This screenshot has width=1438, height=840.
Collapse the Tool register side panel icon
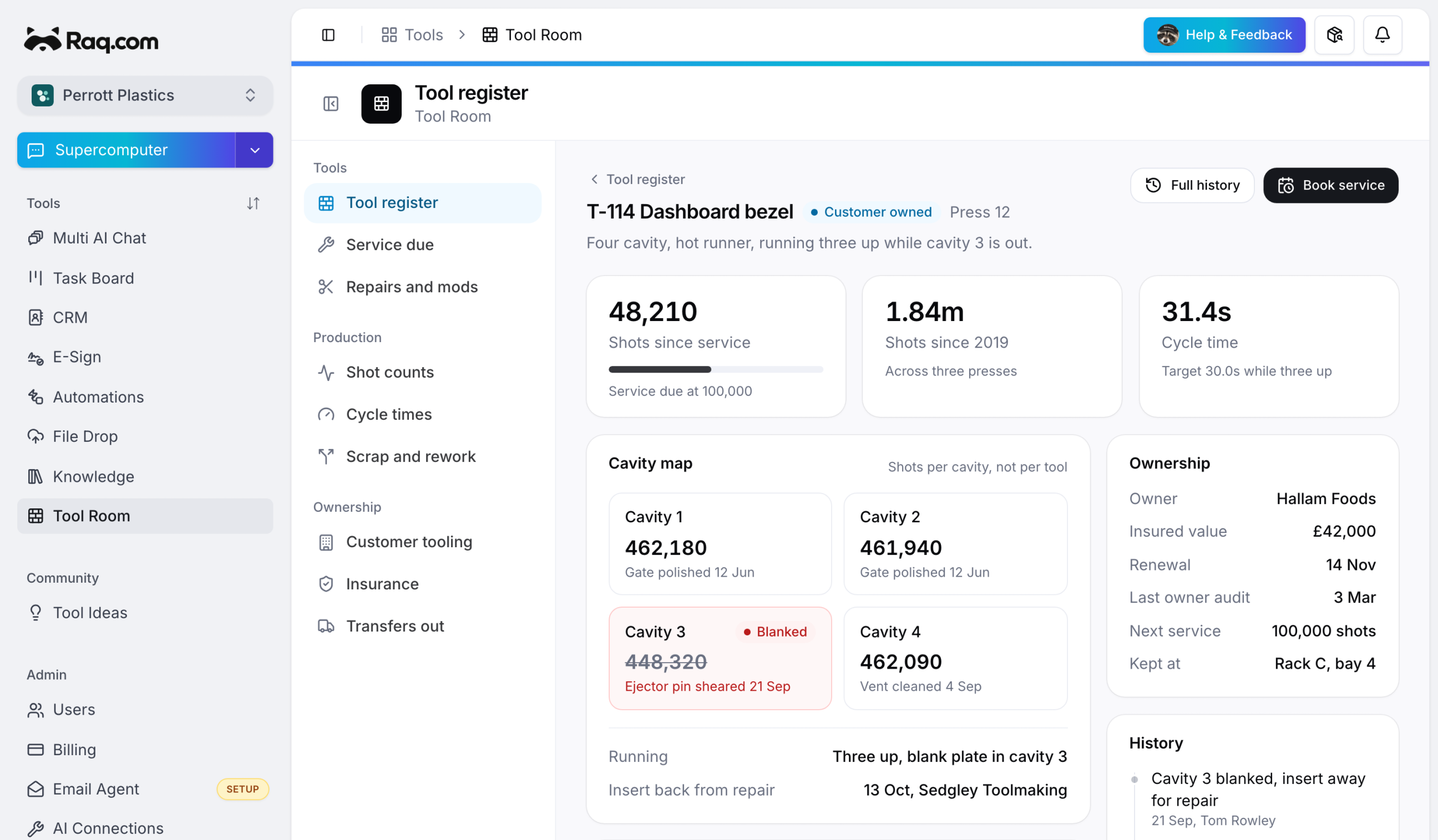[331, 104]
